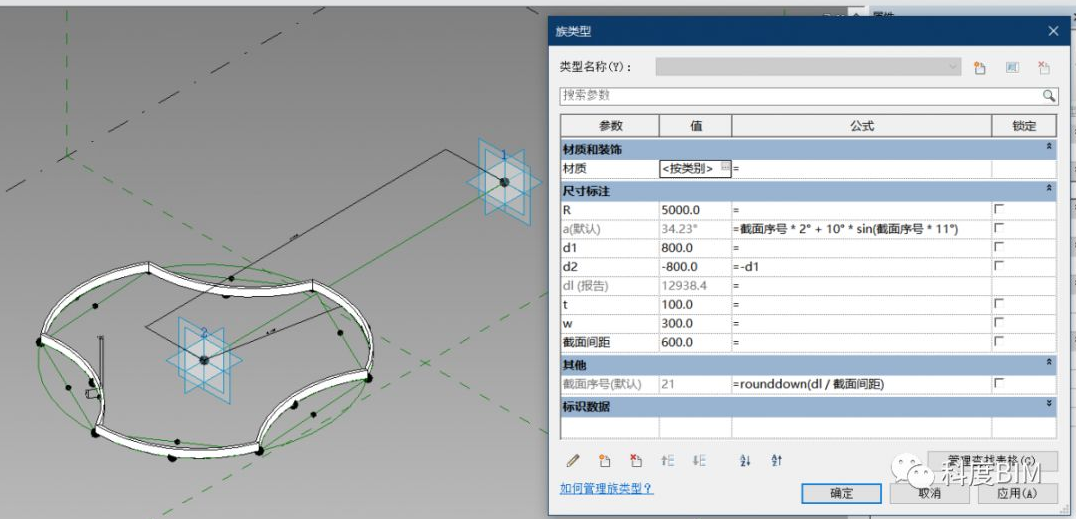Click the 截面序号 value 21
This screenshot has width=1076, height=519.
click(695, 384)
